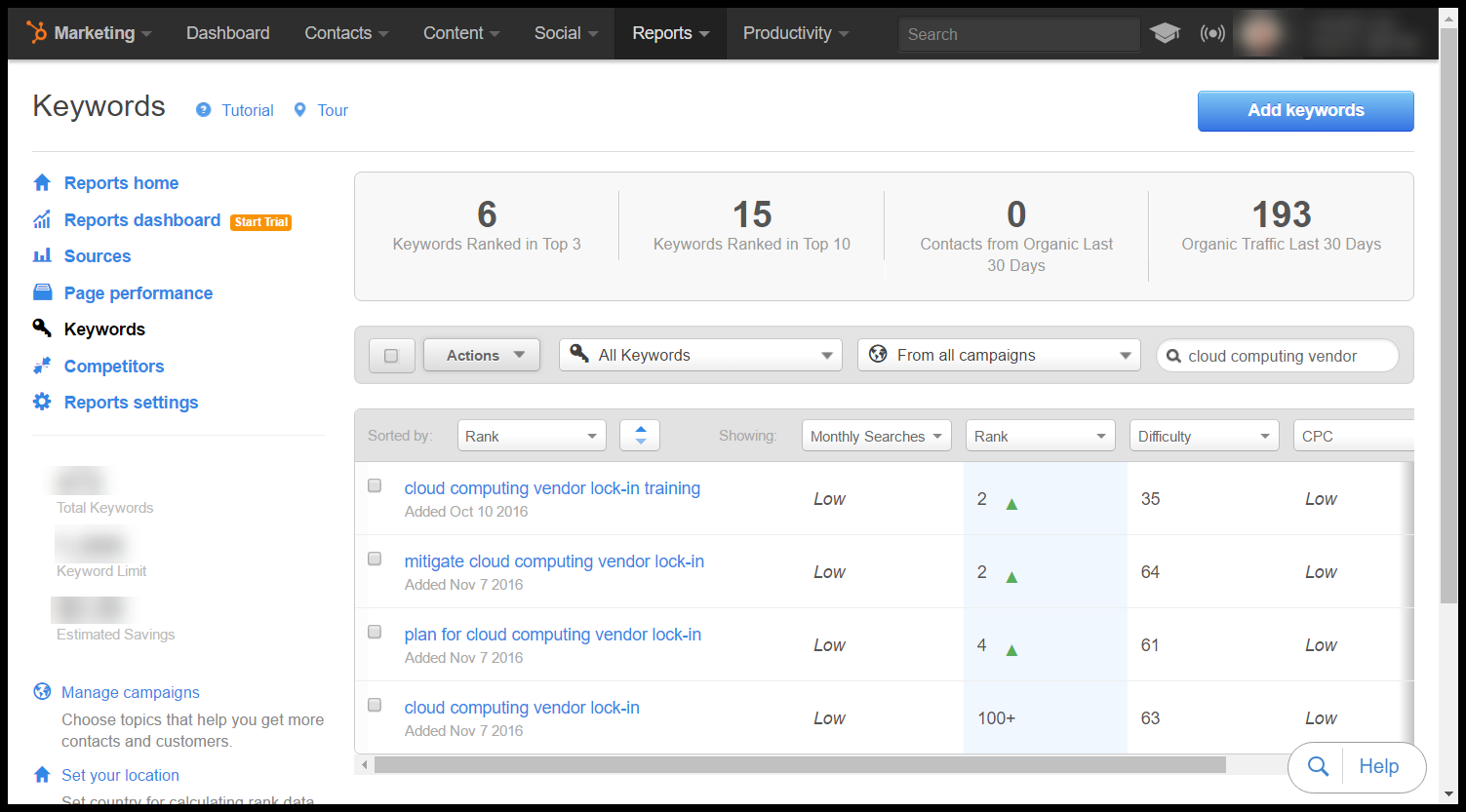Open the HubSpot Academy graduation cap icon
This screenshot has width=1466, height=812.
(x=1165, y=33)
